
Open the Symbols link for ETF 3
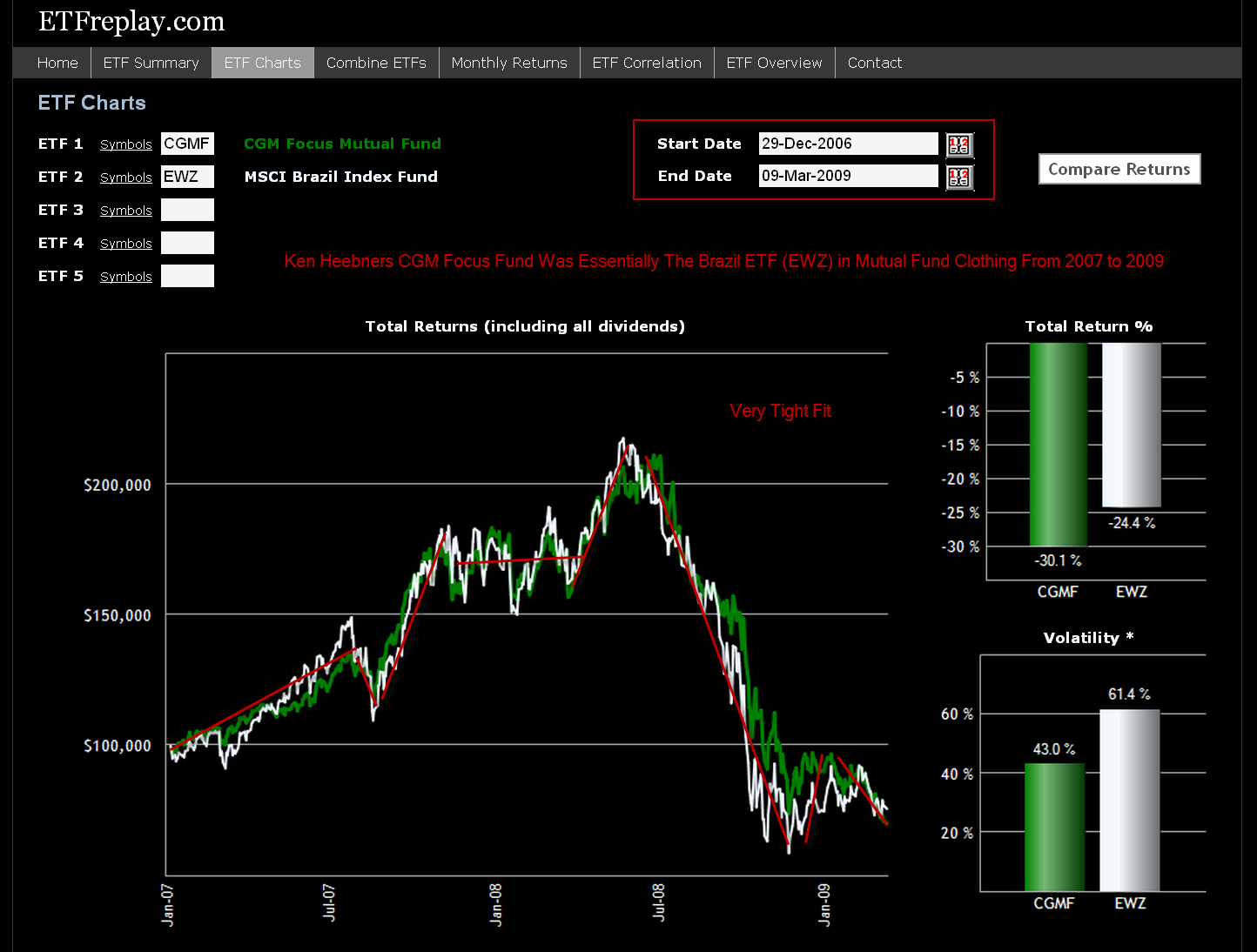pos(126,211)
